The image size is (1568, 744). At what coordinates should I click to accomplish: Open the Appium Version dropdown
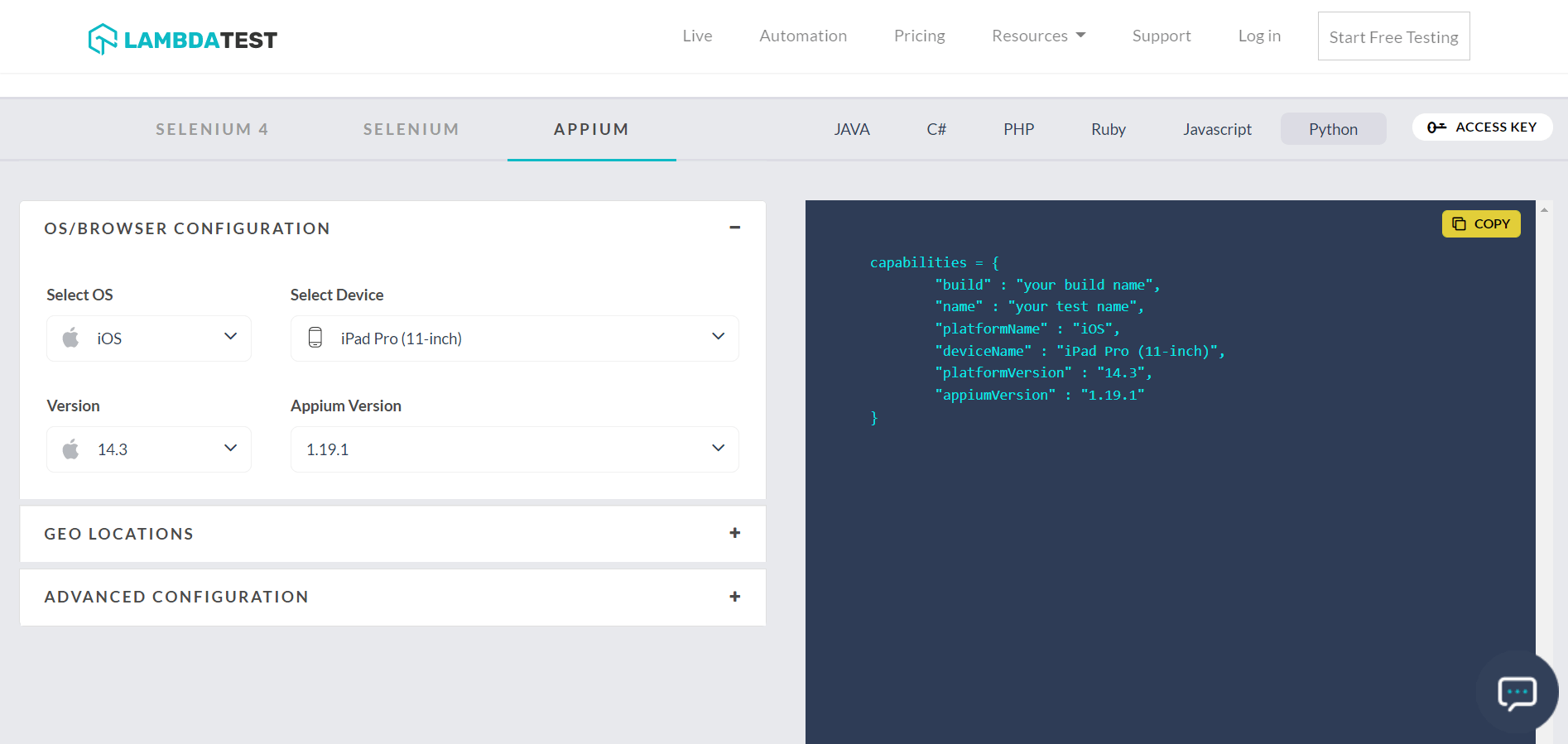[514, 449]
